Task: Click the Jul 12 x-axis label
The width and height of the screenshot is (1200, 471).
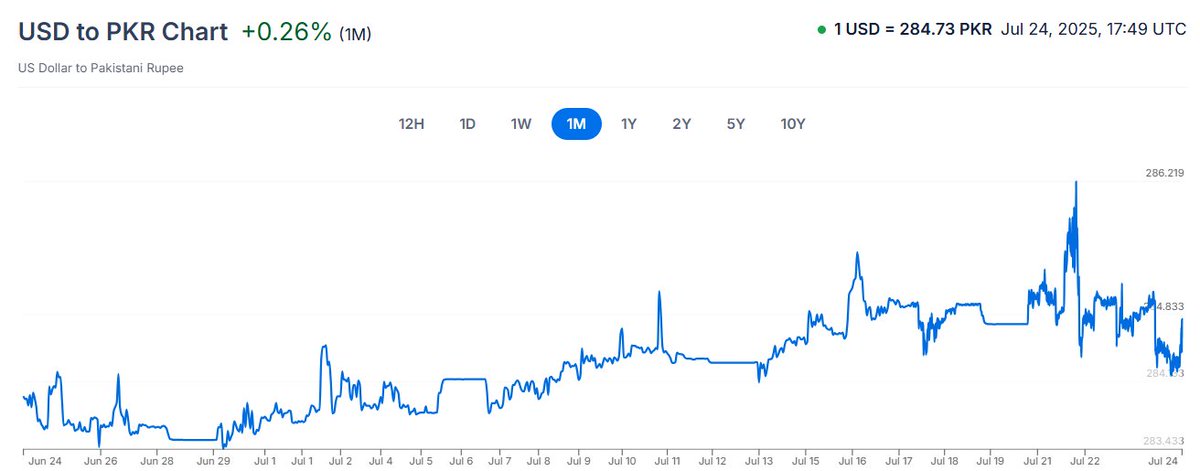Action: (x=713, y=462)
